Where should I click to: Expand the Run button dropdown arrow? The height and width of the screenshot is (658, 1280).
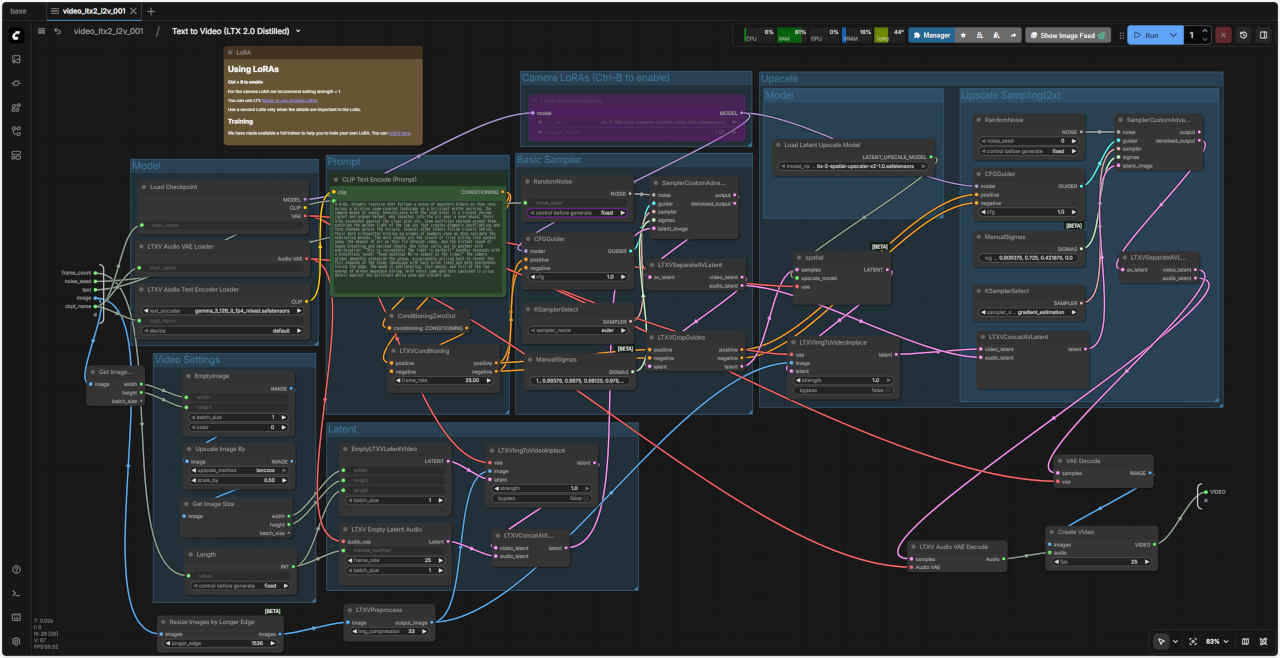pyautogui.click(x=1173, y=35)
